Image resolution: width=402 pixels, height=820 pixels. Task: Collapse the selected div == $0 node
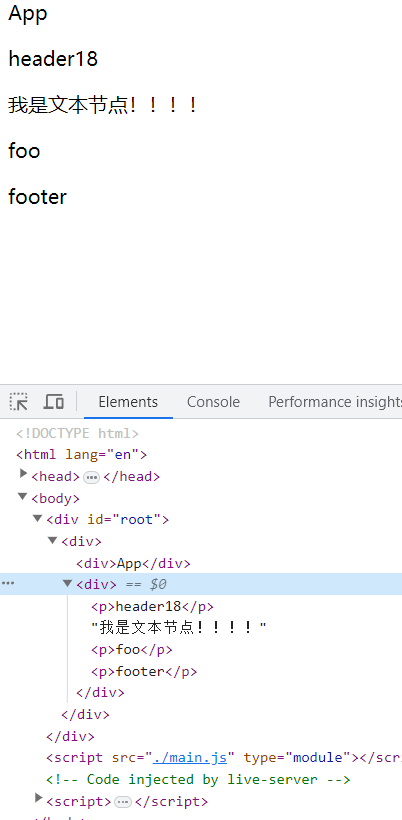point(67,583)
